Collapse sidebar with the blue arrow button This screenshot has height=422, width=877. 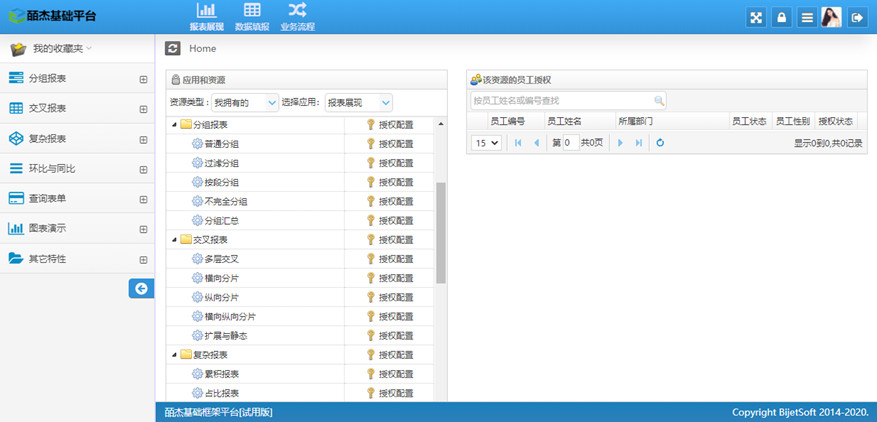(x=141, y=288)
